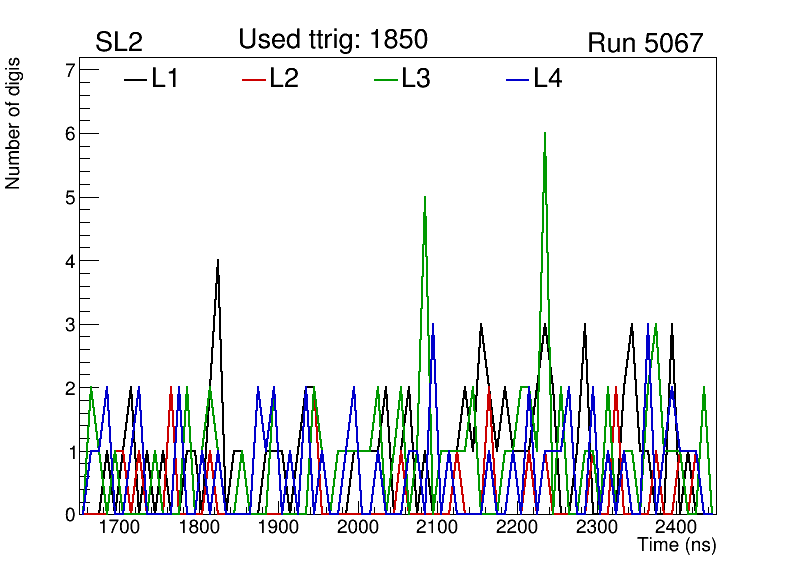Click the SL2 title at top left

click(119, 43)
